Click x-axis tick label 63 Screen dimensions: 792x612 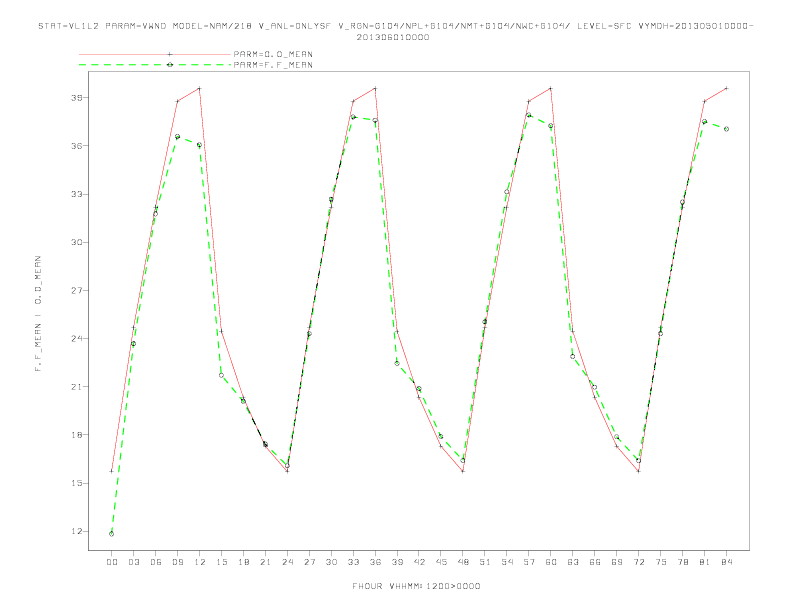click(x=573, y=562)
